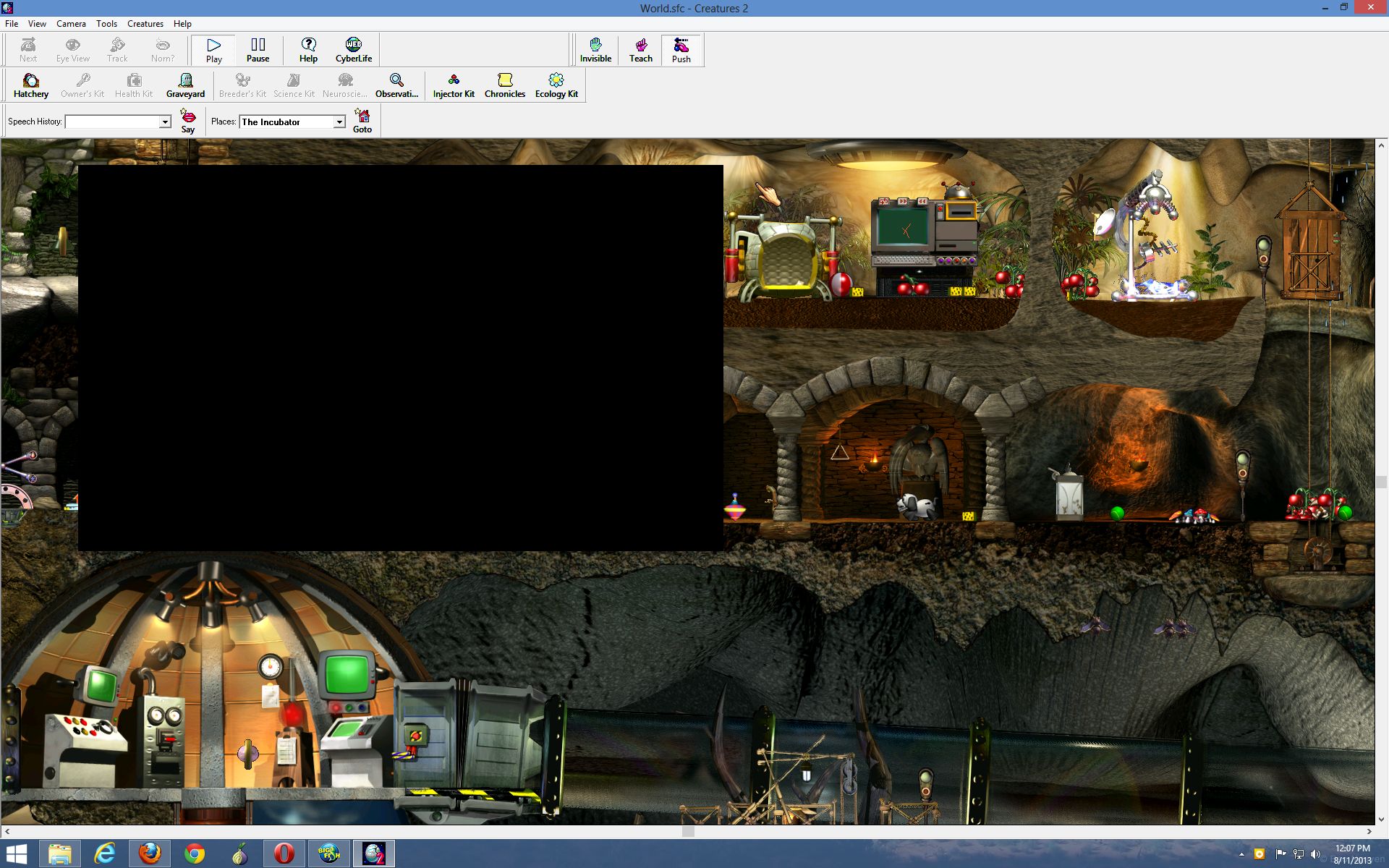Image resolution: width=1389 pixels, height=868 pixels.
Task: Click the green ball near the cave
Action: point(1117,514)
